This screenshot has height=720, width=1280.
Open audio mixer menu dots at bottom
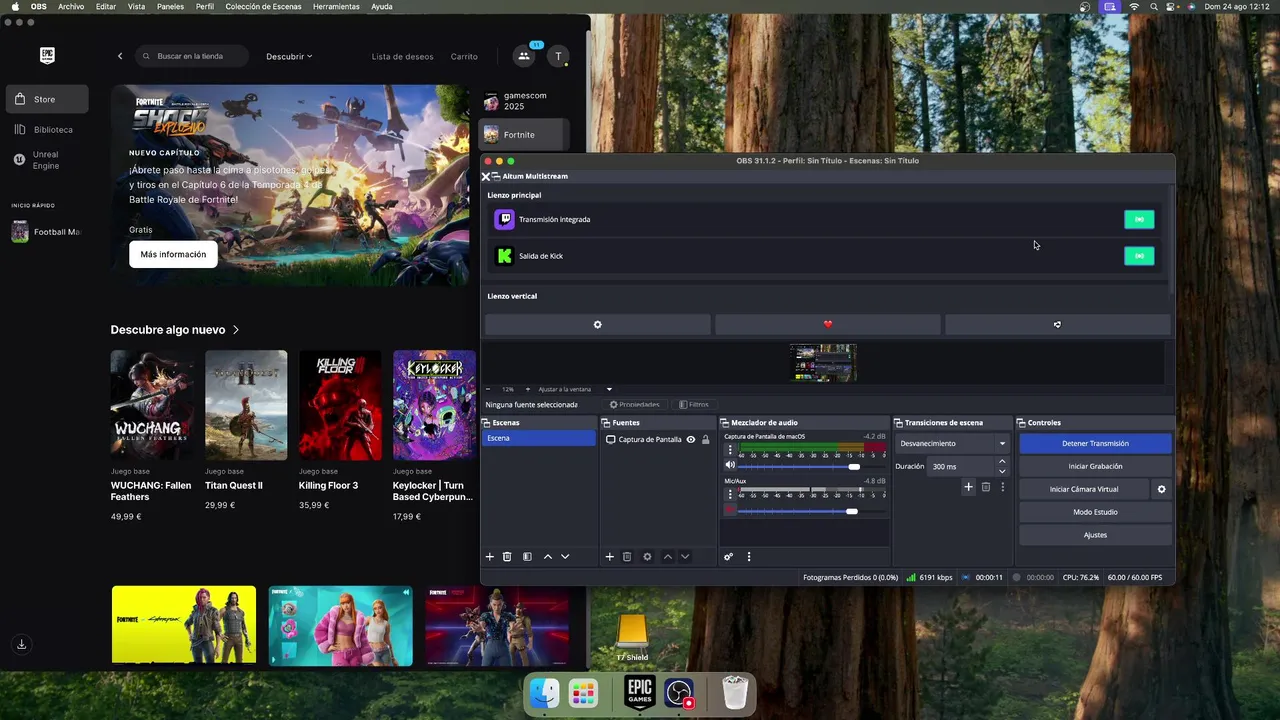click(x=749, y=557)
